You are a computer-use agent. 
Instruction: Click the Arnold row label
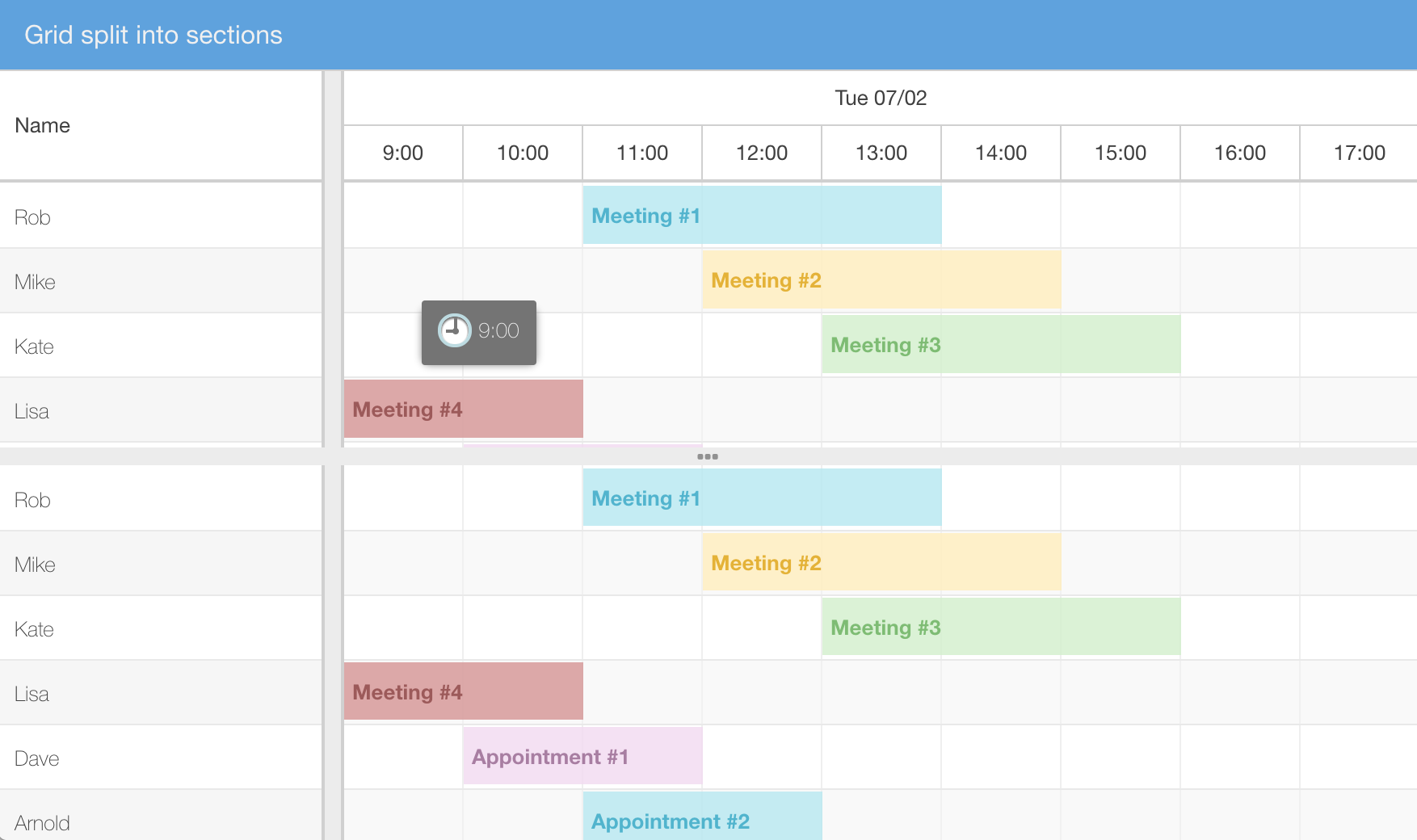(x=41, y=822)
